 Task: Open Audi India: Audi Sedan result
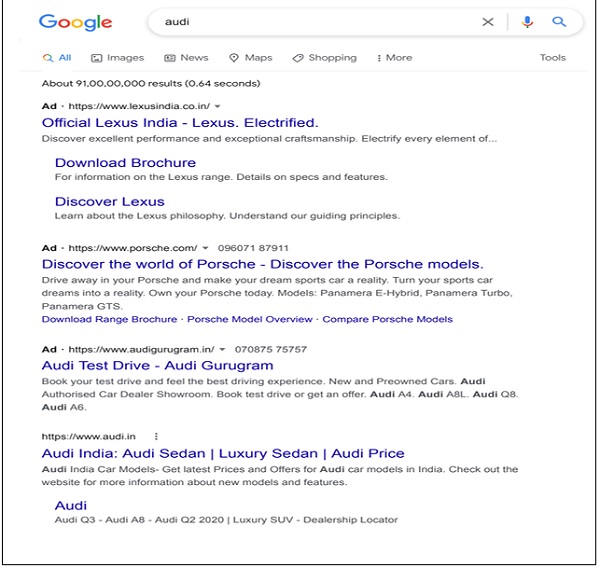[223, 454]
